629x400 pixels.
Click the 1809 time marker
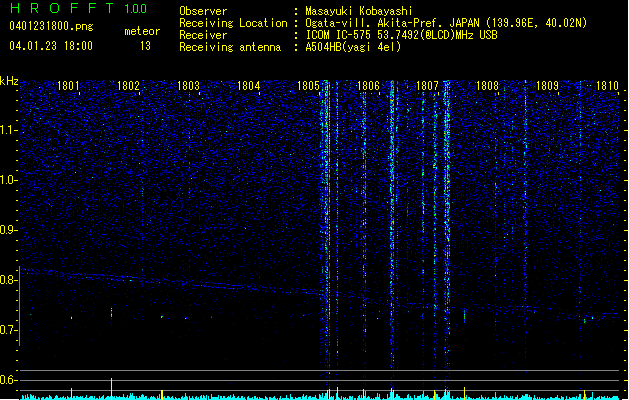(x=547, y=85)
